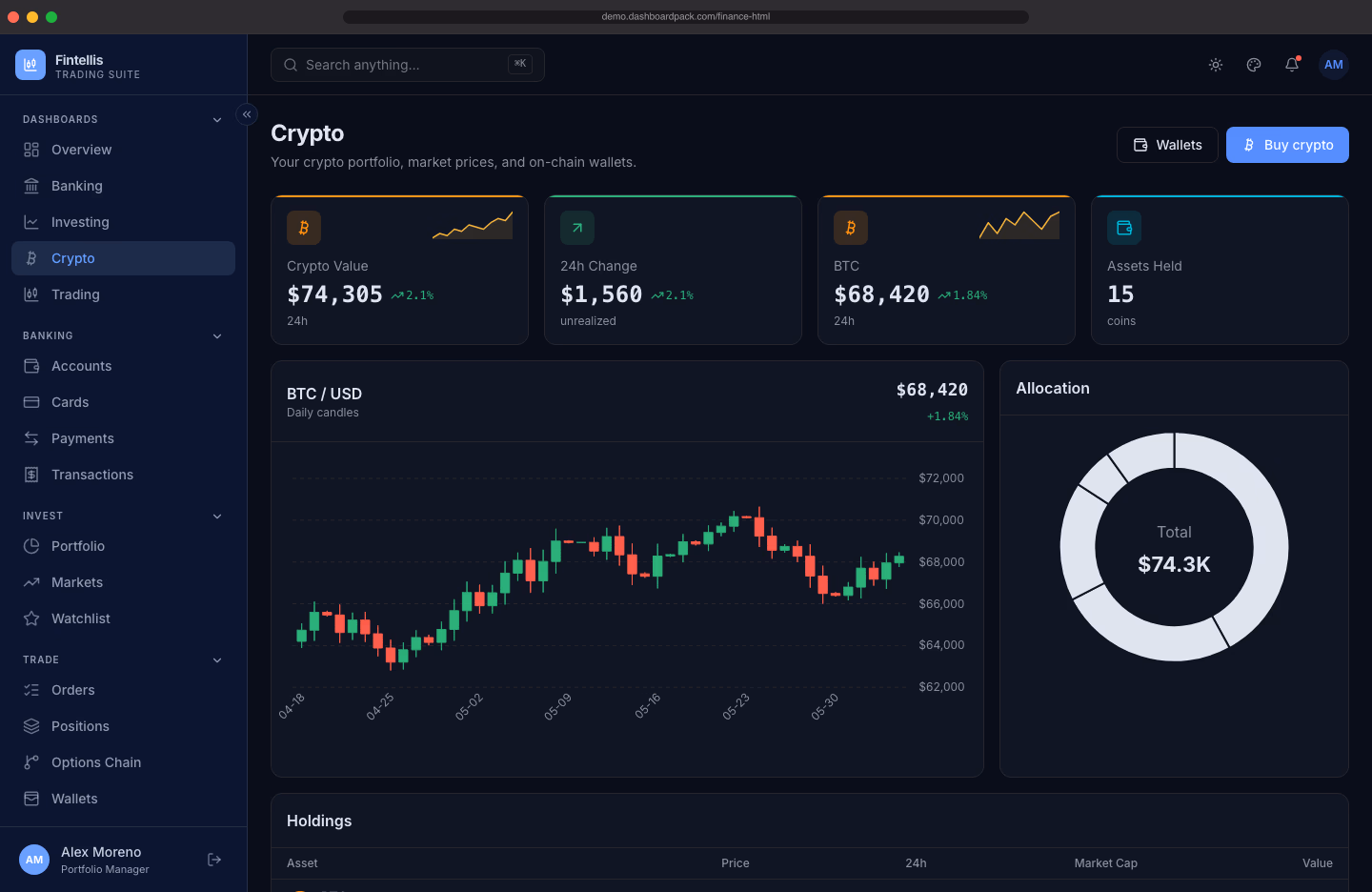Viewport: 1372px width, 892px height.
Task: Click the browser address bar URL
Action: click(x=686, y=16)
